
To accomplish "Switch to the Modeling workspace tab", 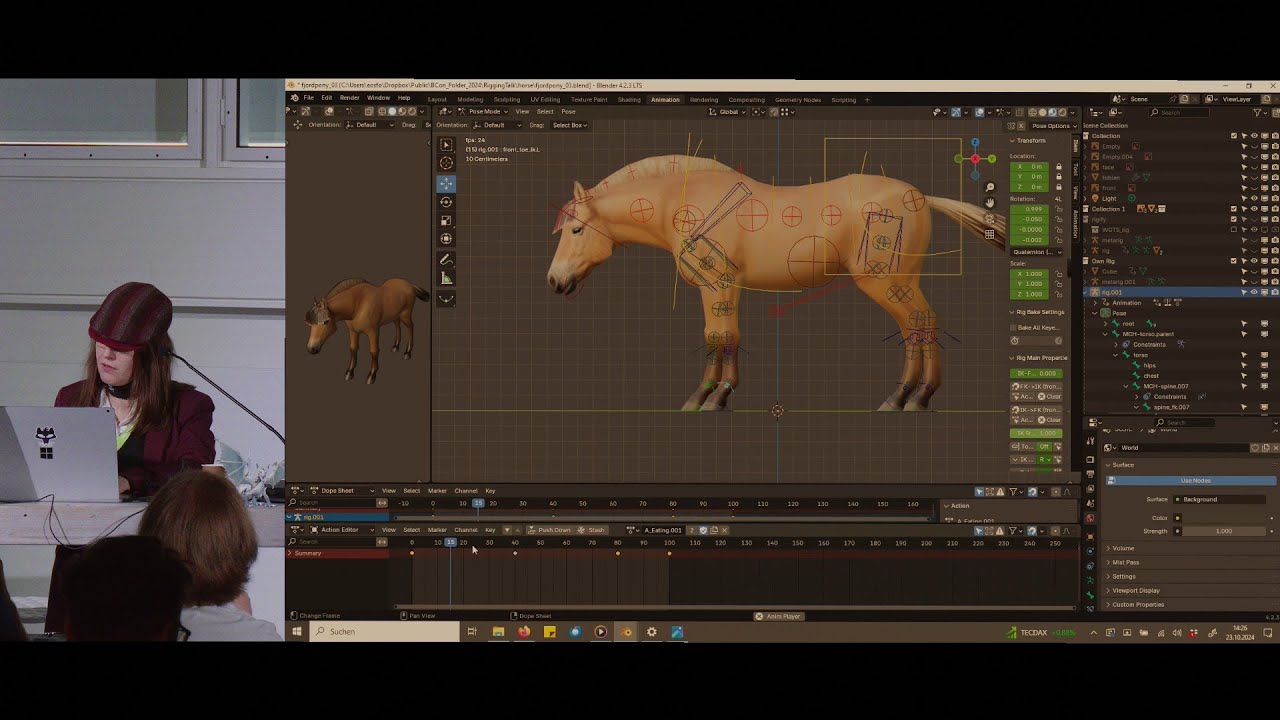I will point(470,100).
